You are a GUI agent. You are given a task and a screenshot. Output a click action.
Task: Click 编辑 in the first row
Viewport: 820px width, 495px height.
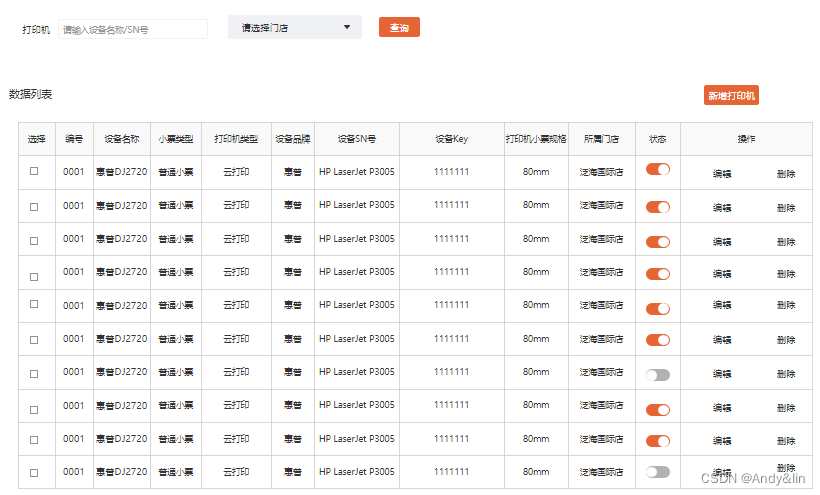coord(722,174)
